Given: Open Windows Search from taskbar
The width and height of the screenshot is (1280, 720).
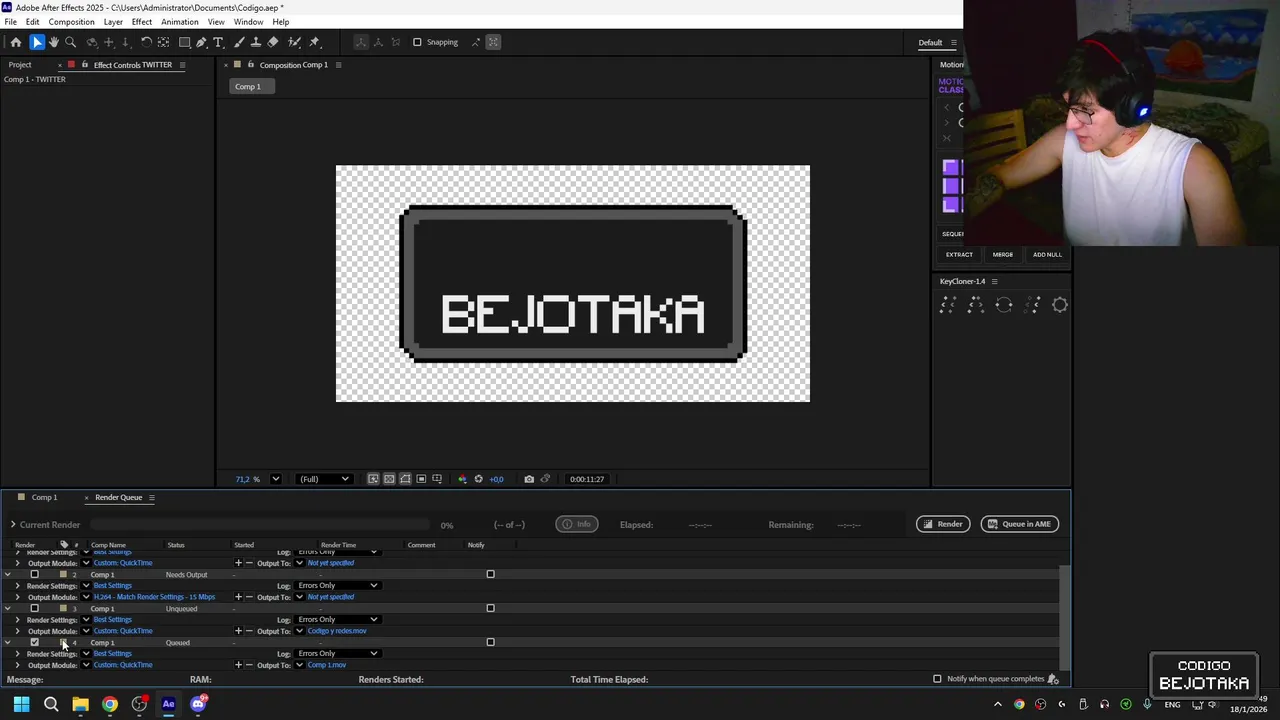Looking at the screenshot, I should pyautogui.click(x=51, y=704).
